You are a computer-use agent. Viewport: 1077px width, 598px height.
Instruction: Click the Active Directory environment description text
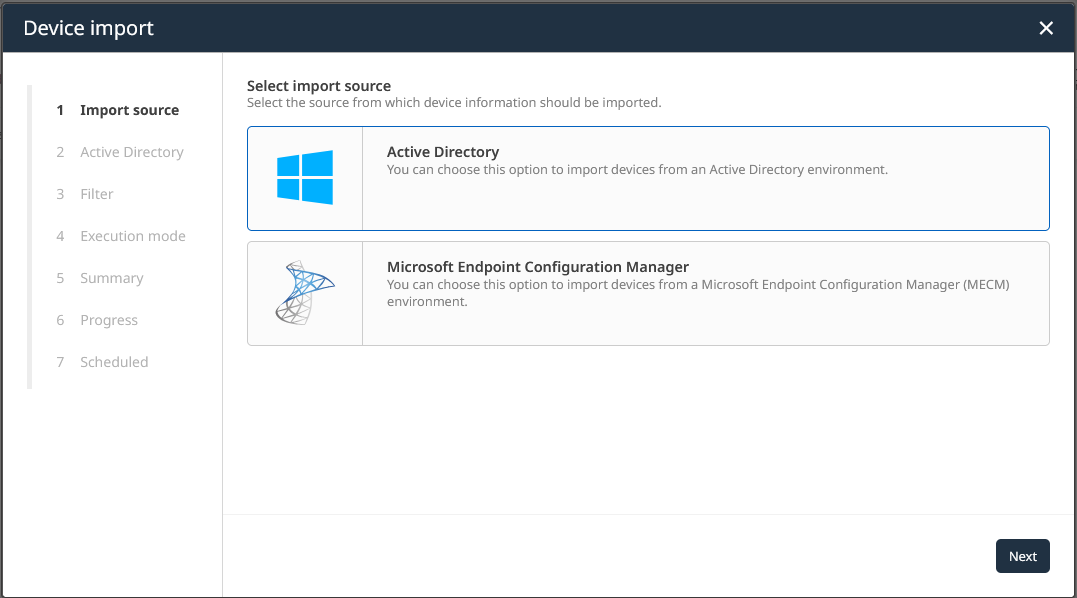[637, 170]
